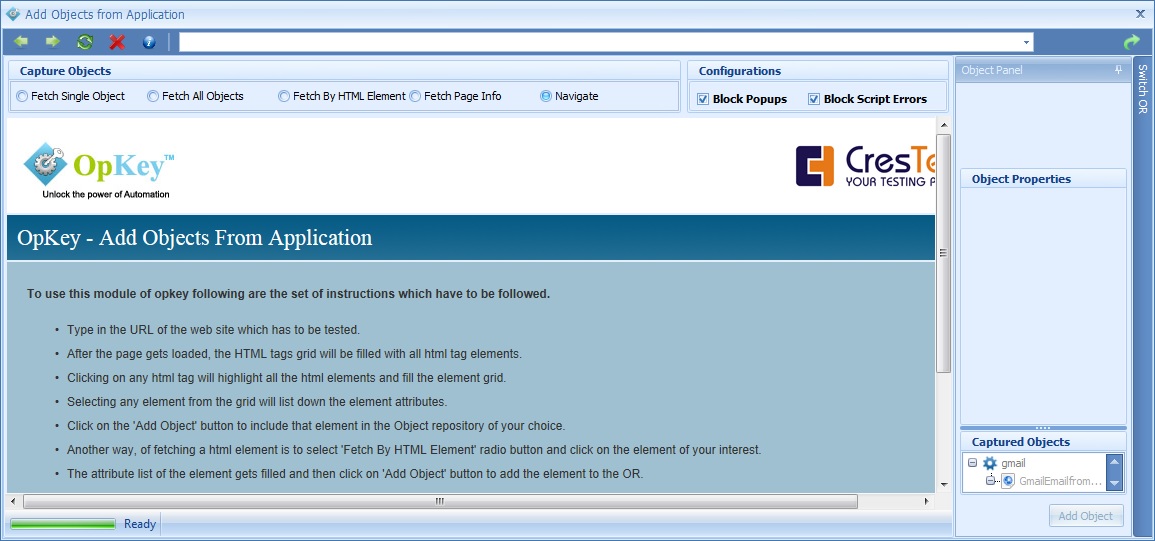The image size is (1155, 541).
Task: Click the gmail gear icon in Captured Objects
Action: click(x=990, y=463)
